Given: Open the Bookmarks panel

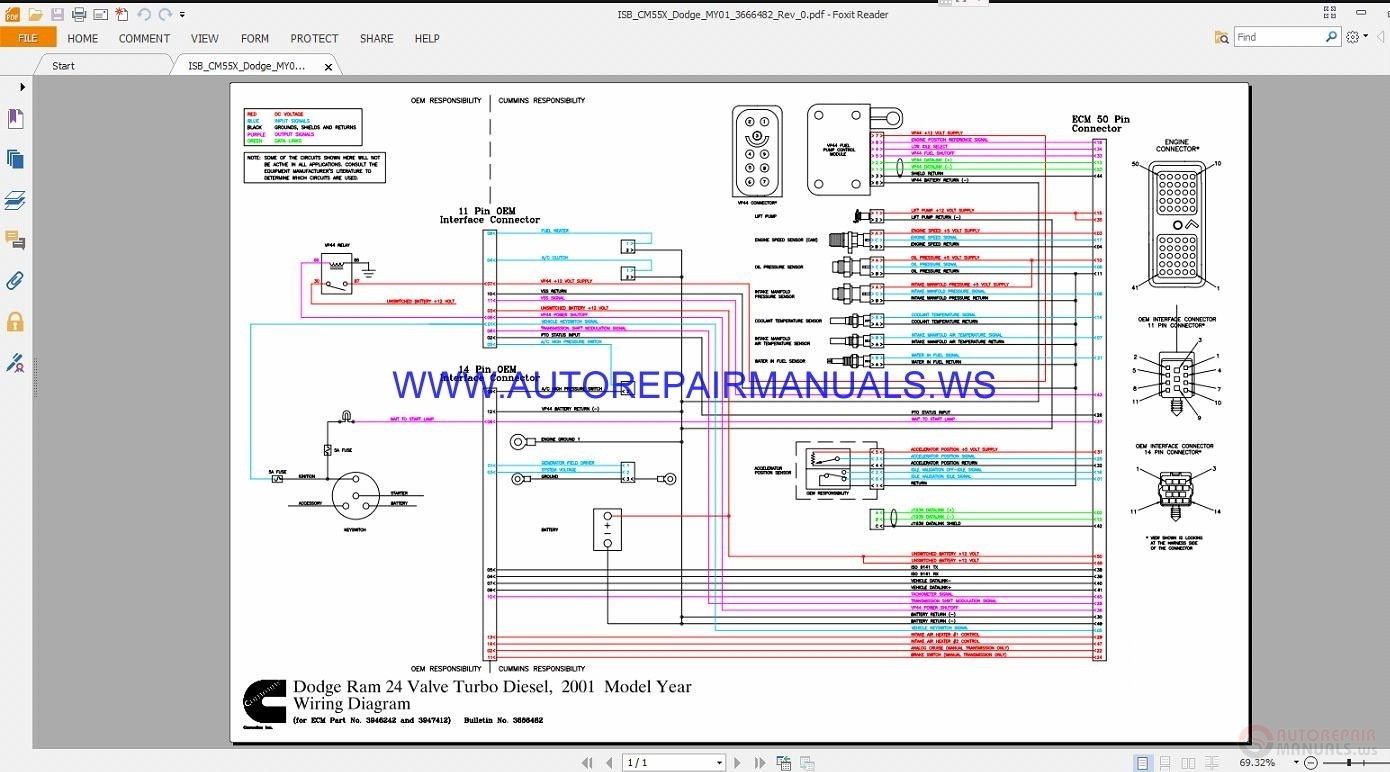Looking at the screenshot, I should tap(15, 118).
